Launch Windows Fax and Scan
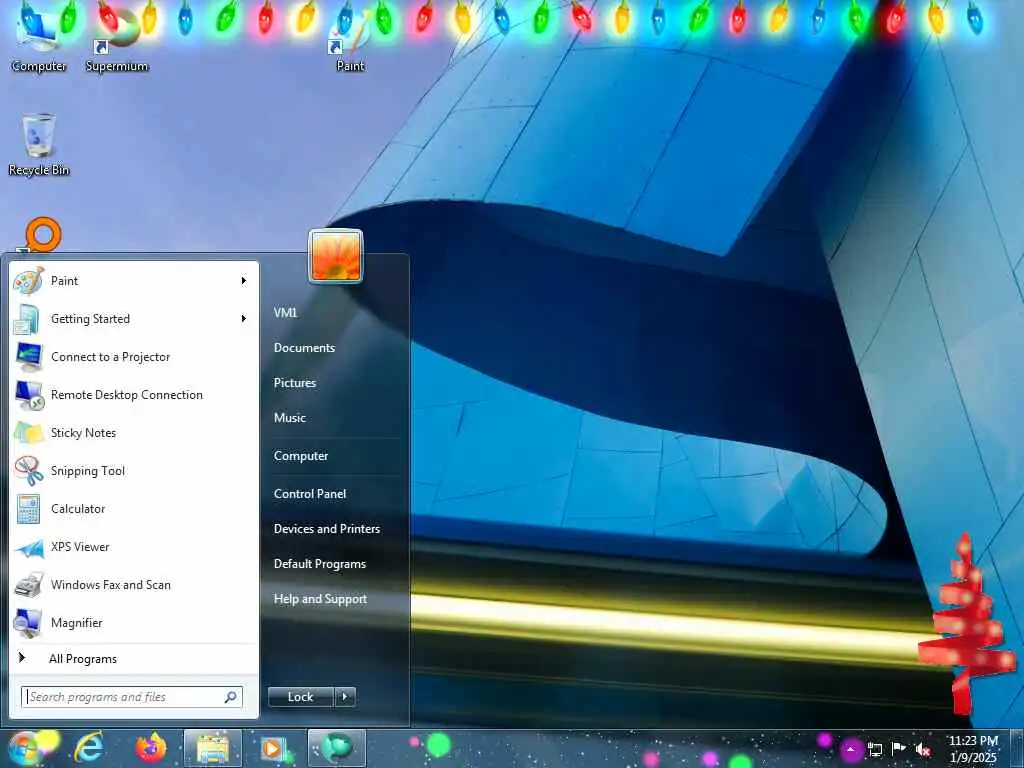This screenshot has width=1024, height=768. [134, 584]
